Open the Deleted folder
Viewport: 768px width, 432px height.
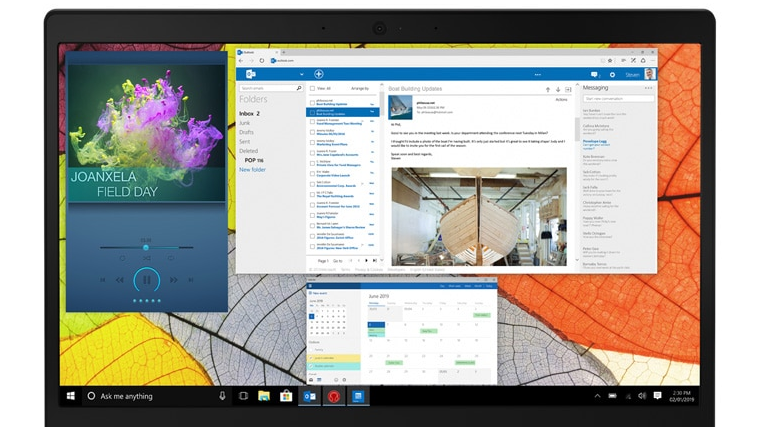pyautogui.click(x=248, y=151)
